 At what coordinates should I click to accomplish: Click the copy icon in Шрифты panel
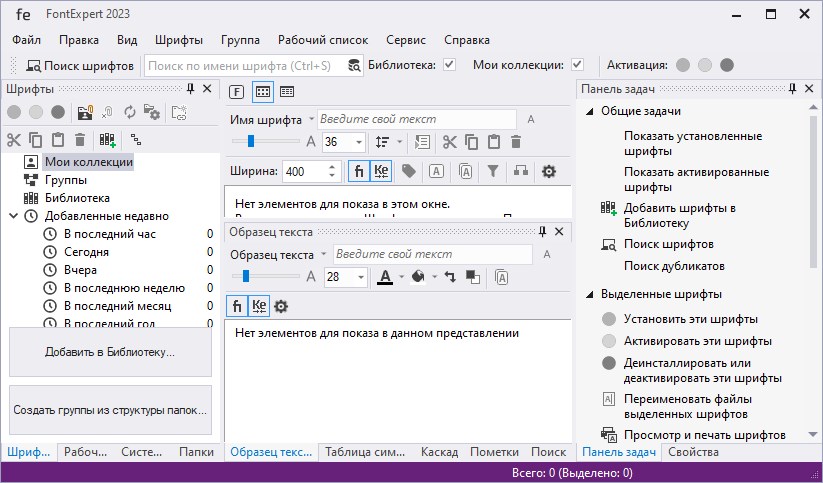pos(36,140)
